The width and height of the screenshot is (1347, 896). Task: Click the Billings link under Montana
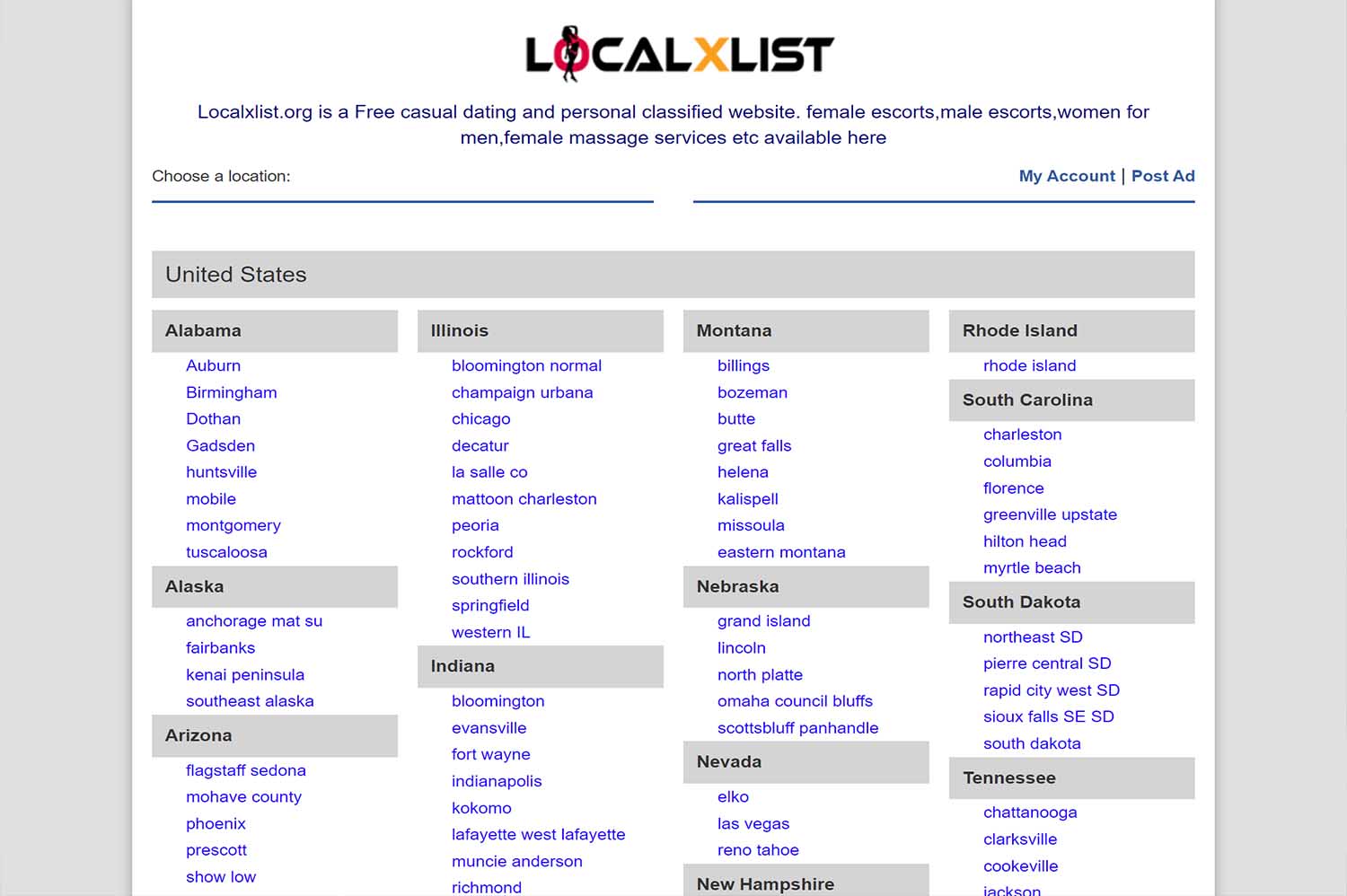pos(744,365)
